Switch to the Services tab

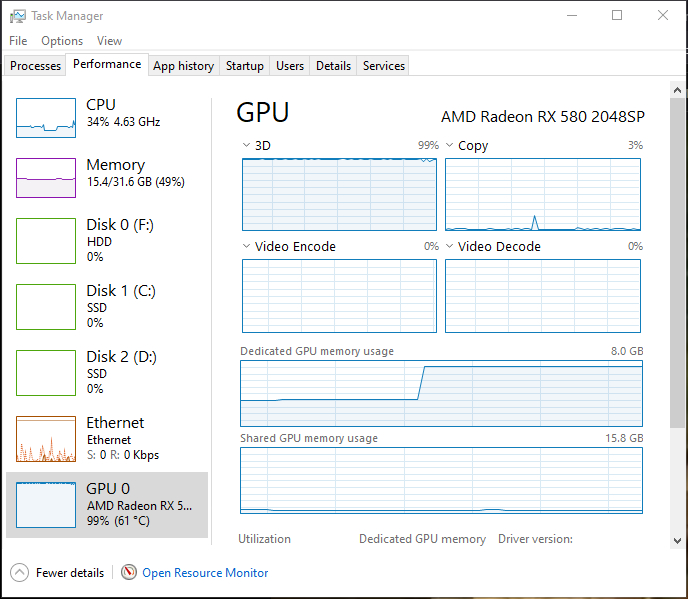click(x=383, y=66)
